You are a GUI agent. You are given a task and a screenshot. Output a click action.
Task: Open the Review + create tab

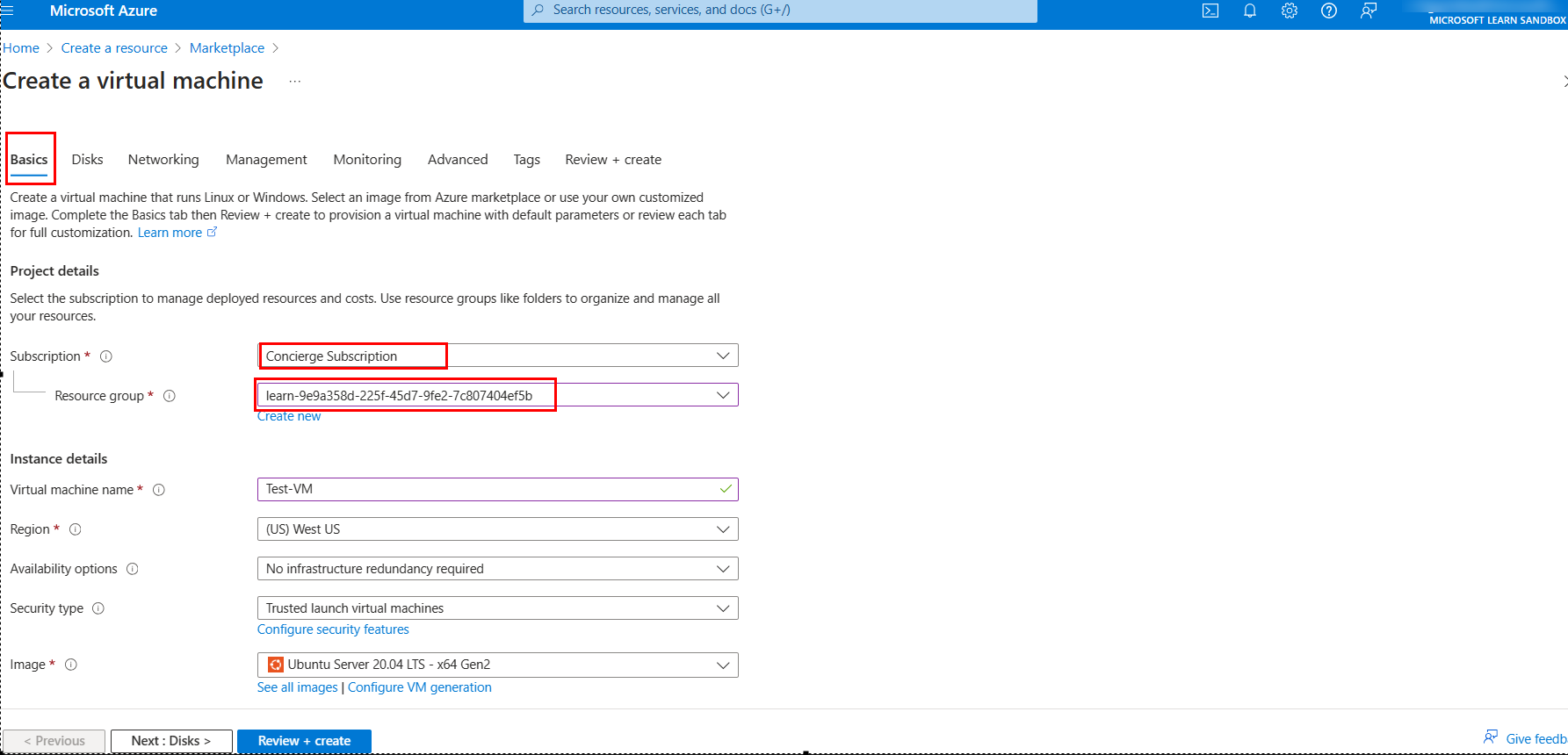pos(613,160)
